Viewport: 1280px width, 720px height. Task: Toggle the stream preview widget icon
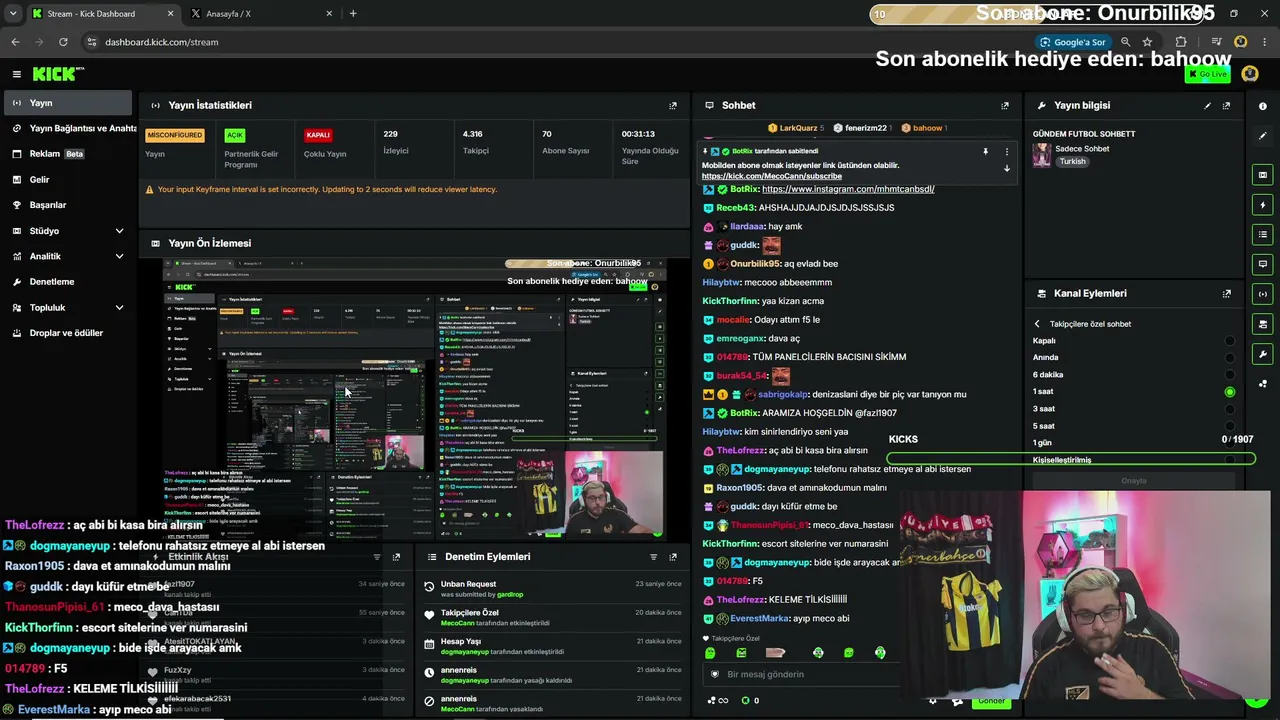pyautogui.click(x=1263, y=175)
